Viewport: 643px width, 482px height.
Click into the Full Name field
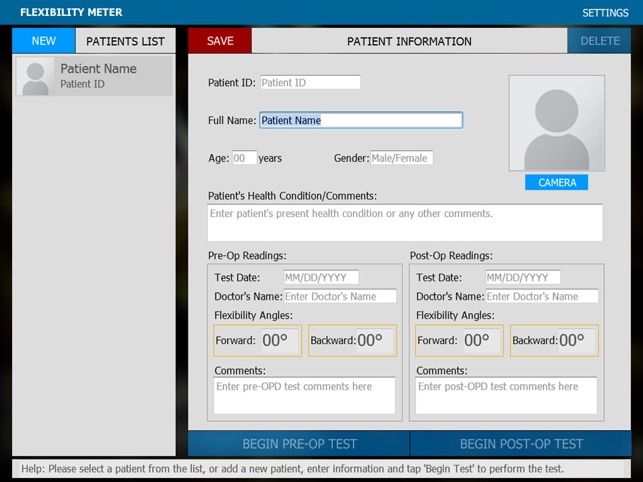pos(361,120)
